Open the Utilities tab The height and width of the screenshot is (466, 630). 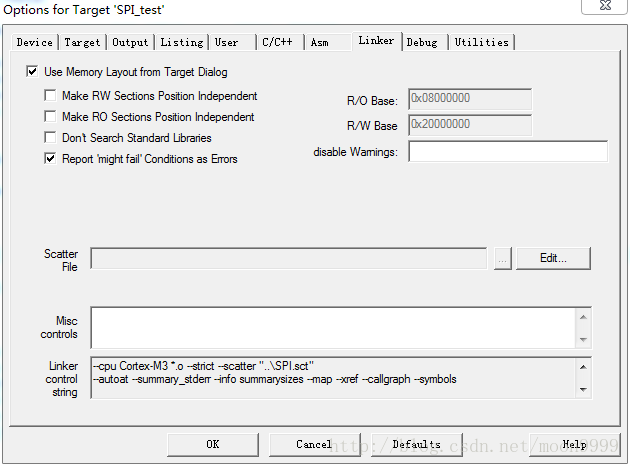coord(481,42)
